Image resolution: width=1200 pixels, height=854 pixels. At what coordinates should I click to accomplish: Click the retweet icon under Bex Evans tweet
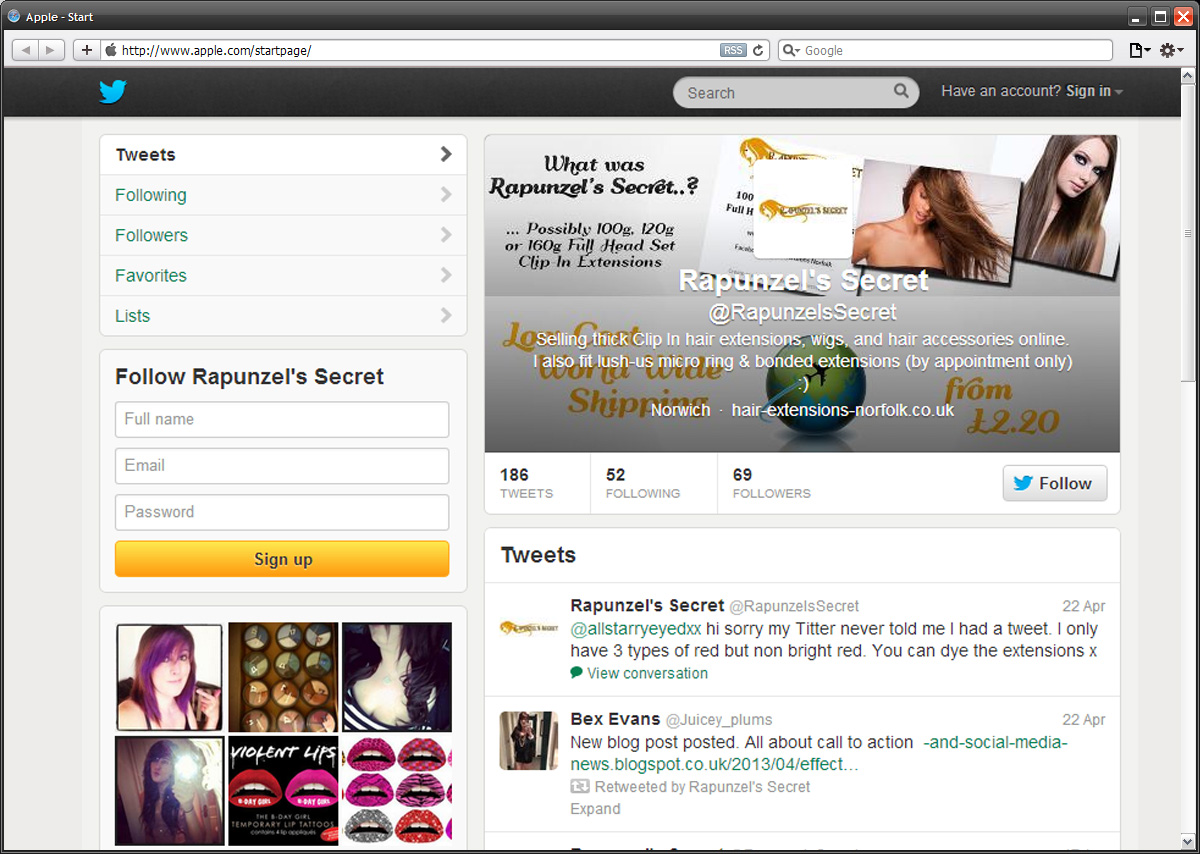coord(579,787)
